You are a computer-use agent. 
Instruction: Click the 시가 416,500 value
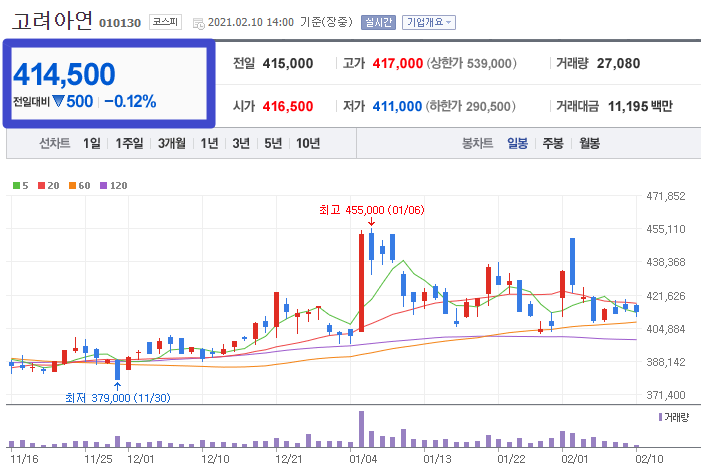[x=288, y=106]
